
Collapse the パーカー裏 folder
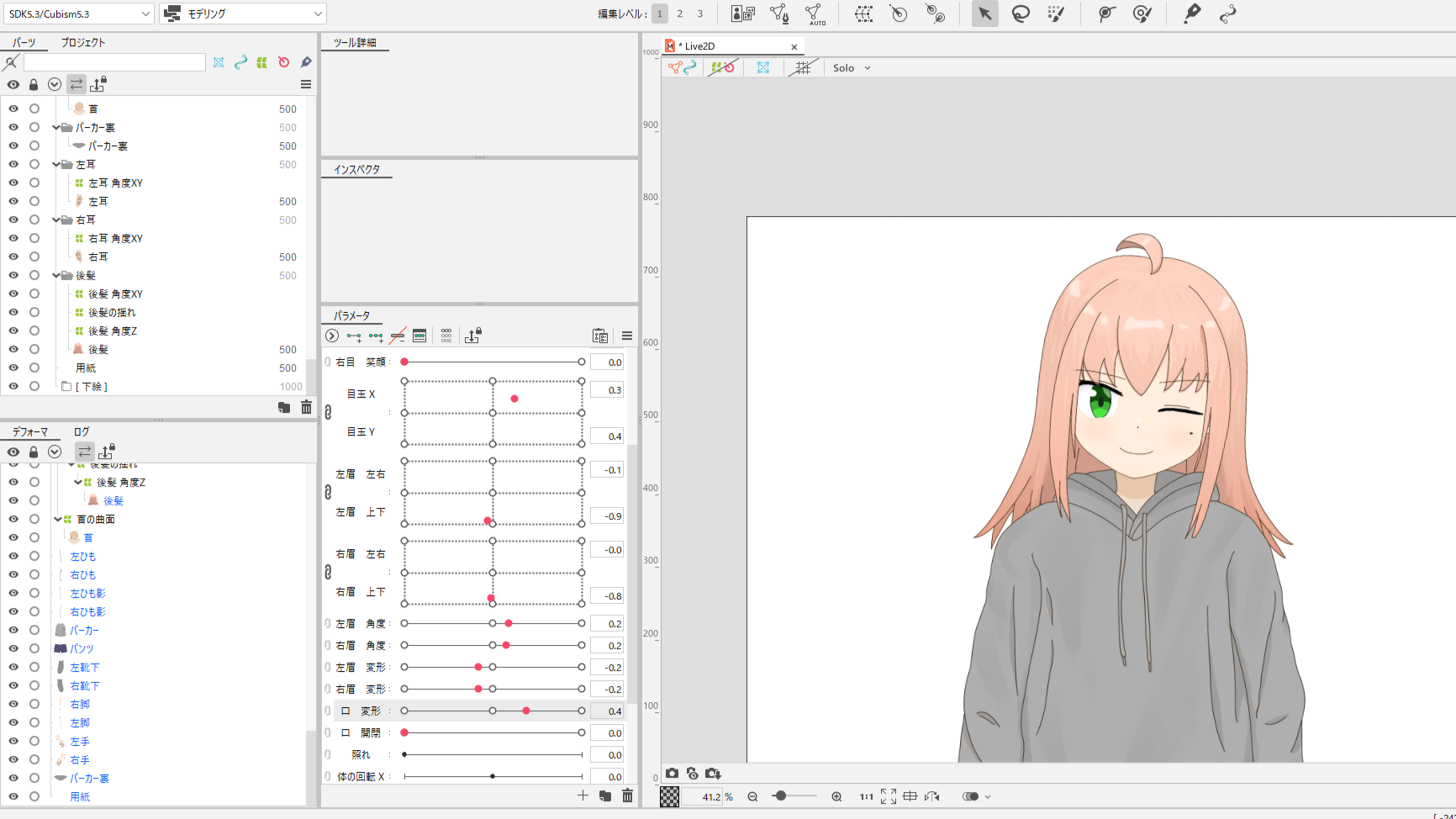click(56, 128)
